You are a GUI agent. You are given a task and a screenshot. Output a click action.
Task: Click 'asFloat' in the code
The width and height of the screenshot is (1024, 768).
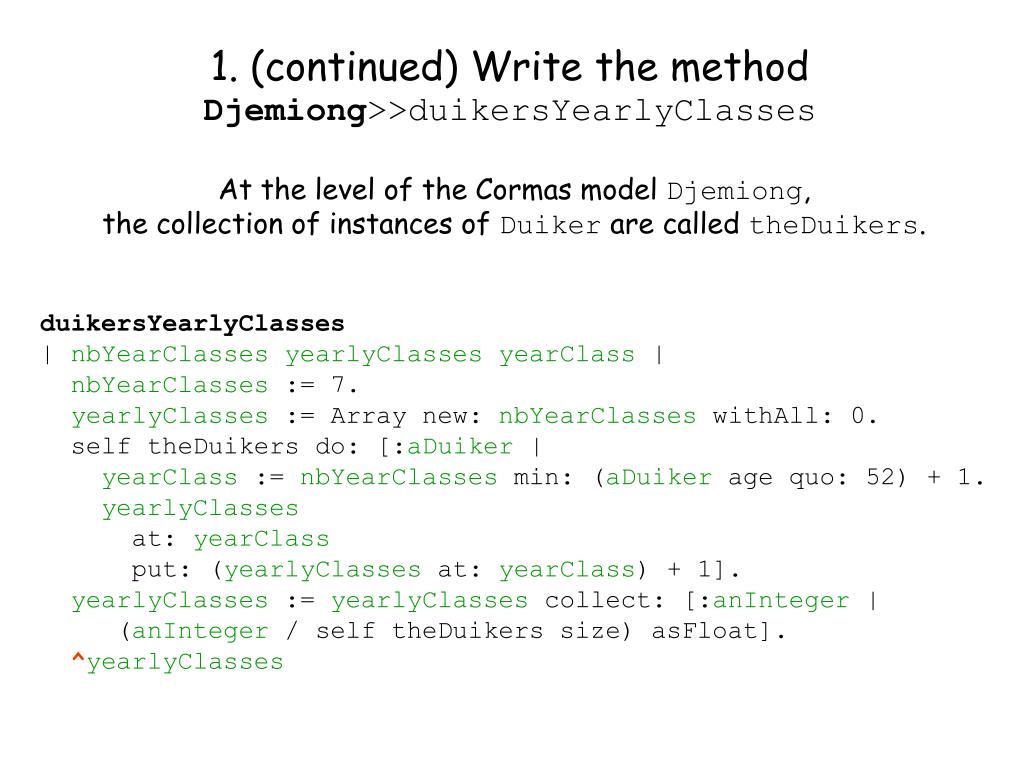[704, 631]
